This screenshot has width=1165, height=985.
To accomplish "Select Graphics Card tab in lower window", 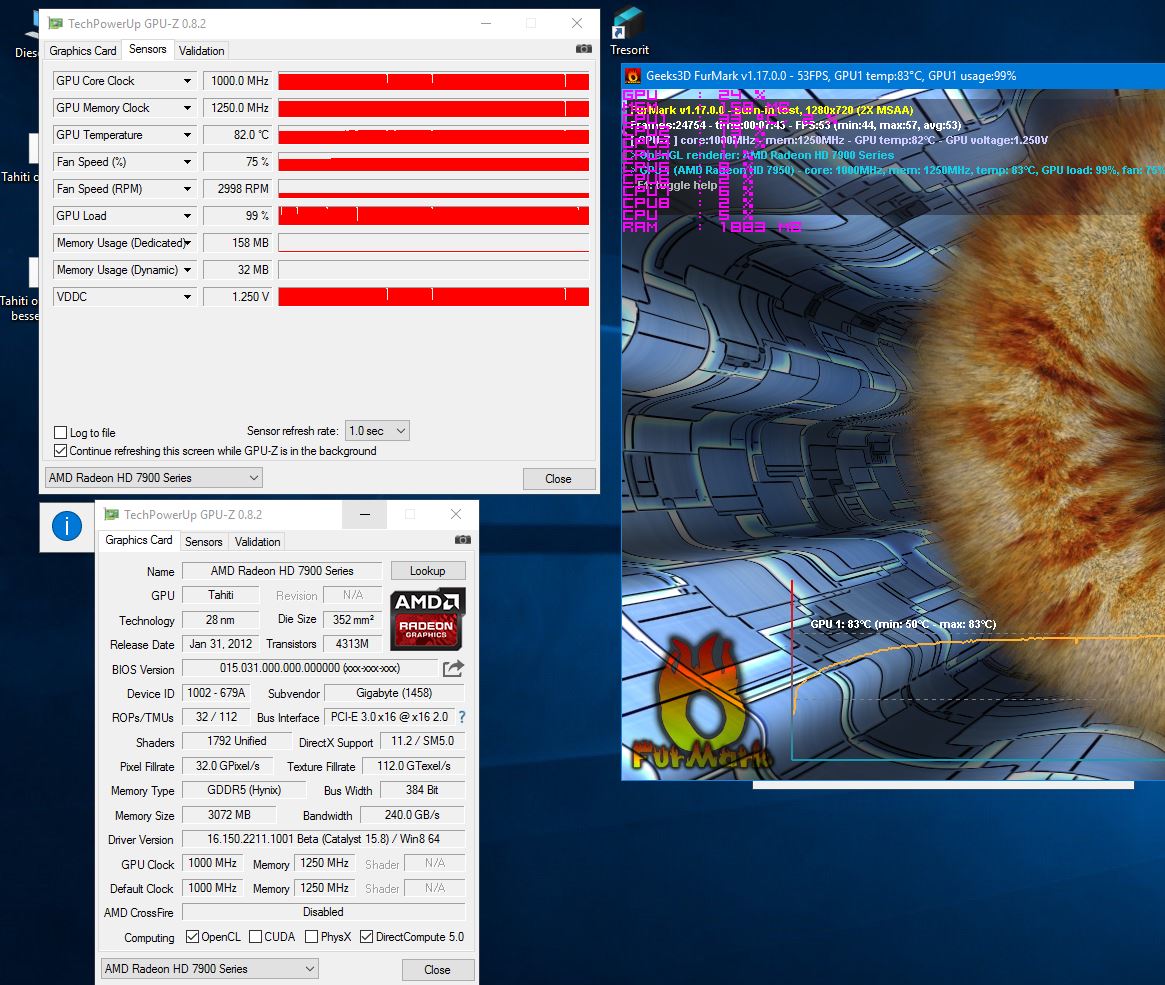I will 139,540.
